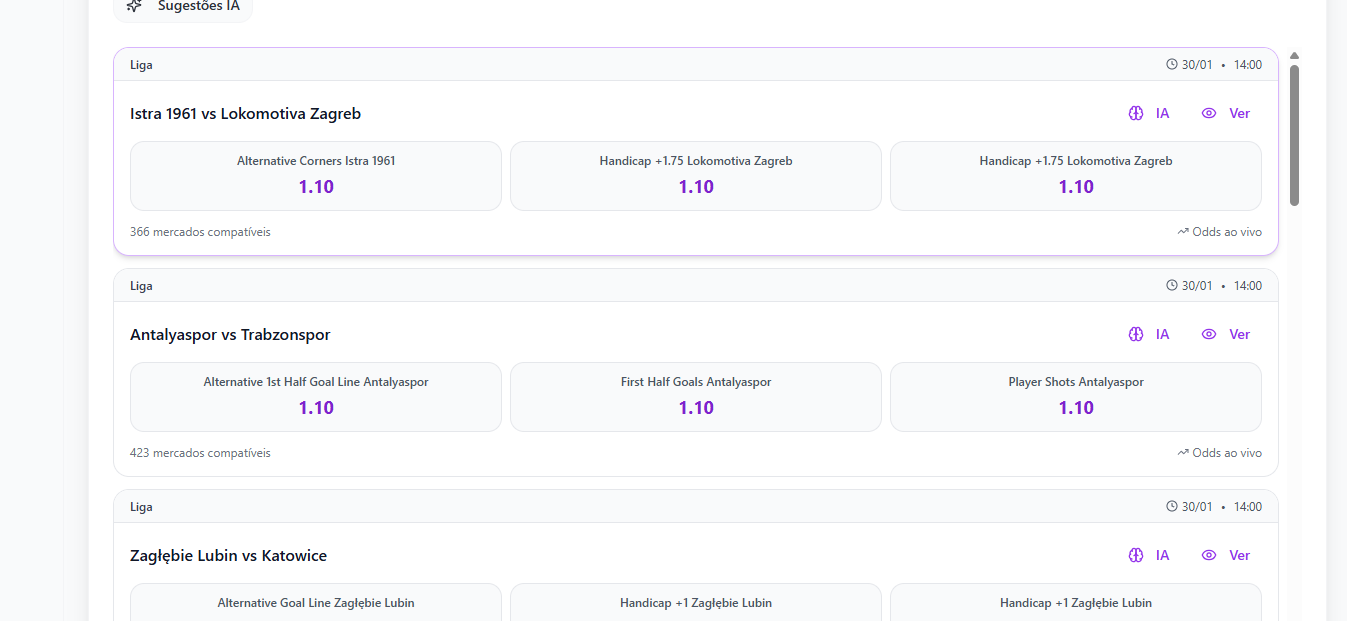Click the clock icon on Istra 1961 card header
The image size is (1347, 621).
point(1170,63)
